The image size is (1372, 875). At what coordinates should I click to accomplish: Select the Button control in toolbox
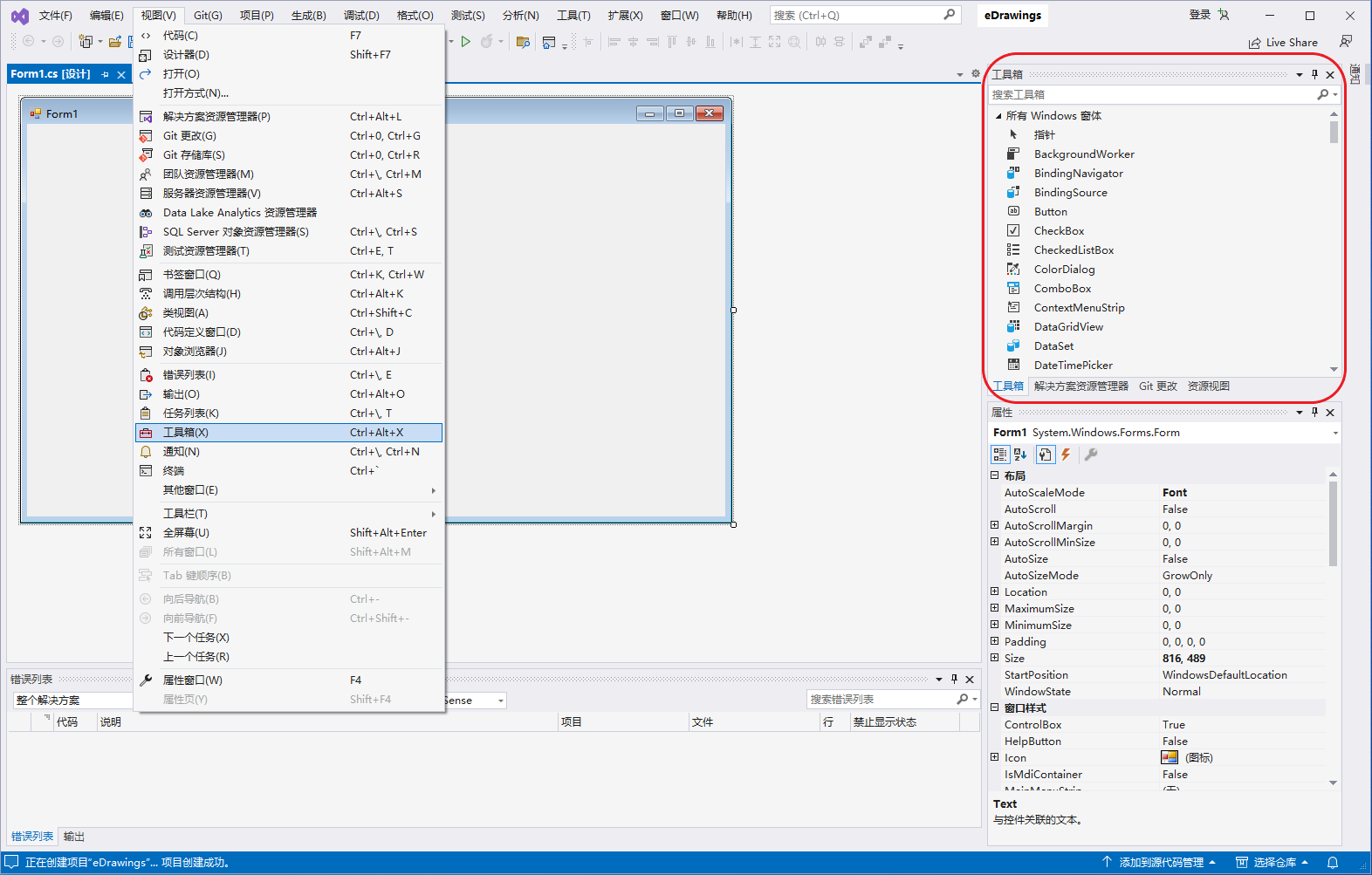[x=1051, y=212]
